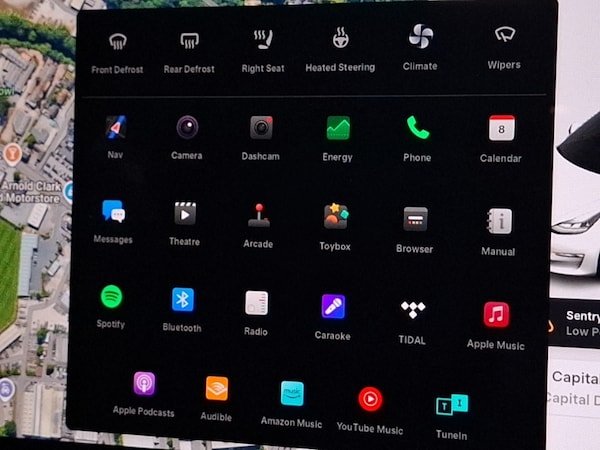This screenshot has height=450, width=600.
Task: Open Bluetooth settings
Action: [x=182, y=300]
